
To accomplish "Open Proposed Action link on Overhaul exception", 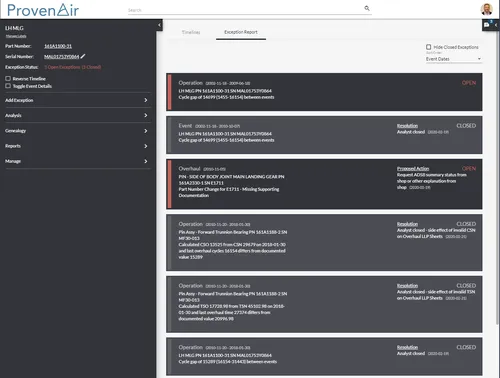I will pyautogui.click(x=413, y=169).
